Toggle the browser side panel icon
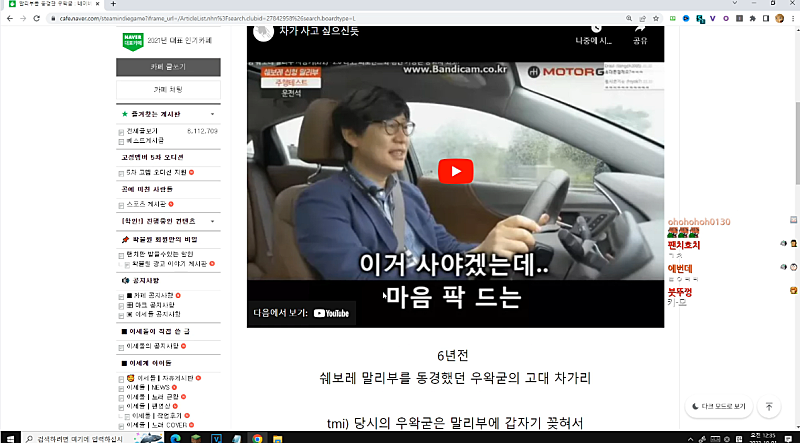The width and height of the screenshot is (800, 443). pos(766,18)
